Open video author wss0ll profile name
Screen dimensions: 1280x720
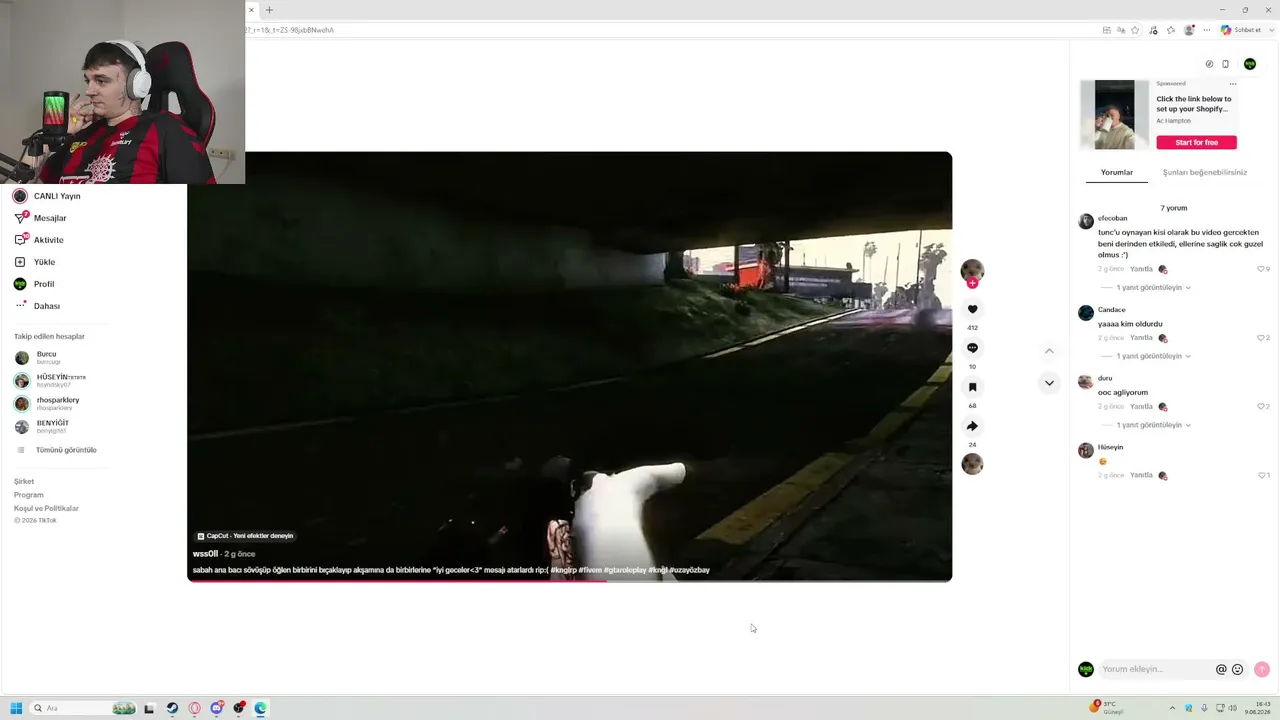point(205,554)
